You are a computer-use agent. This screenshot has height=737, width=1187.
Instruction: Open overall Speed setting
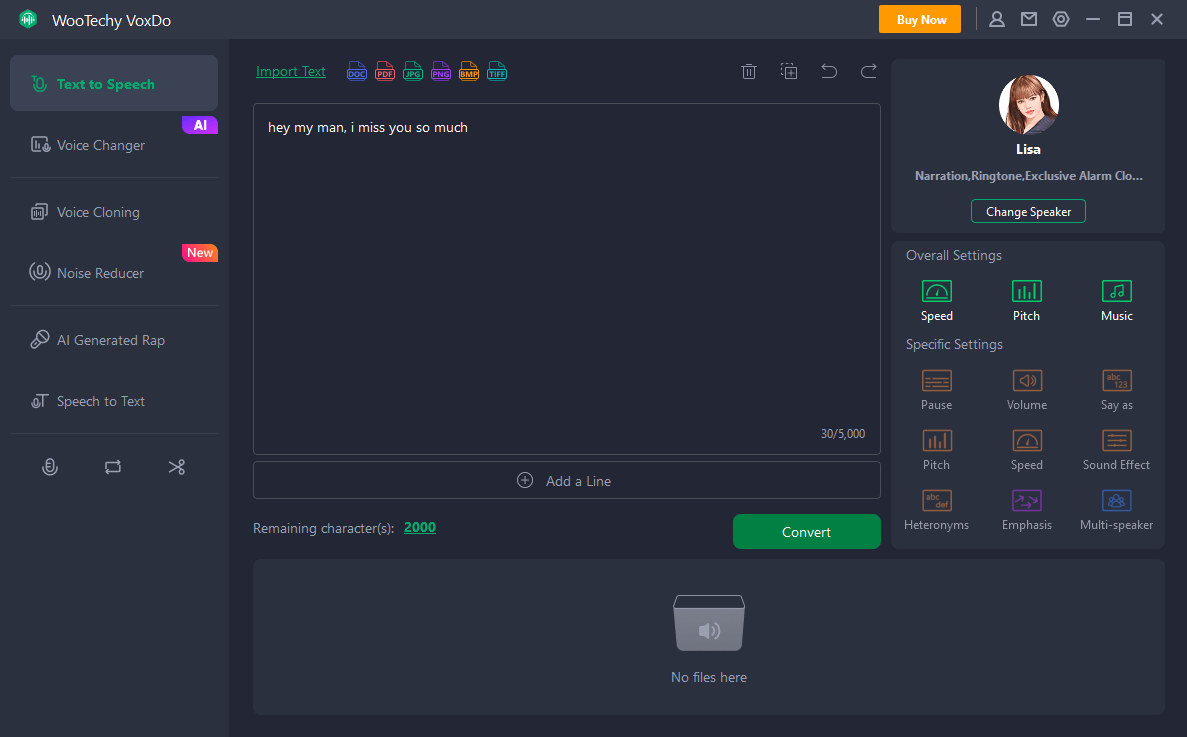936,300
